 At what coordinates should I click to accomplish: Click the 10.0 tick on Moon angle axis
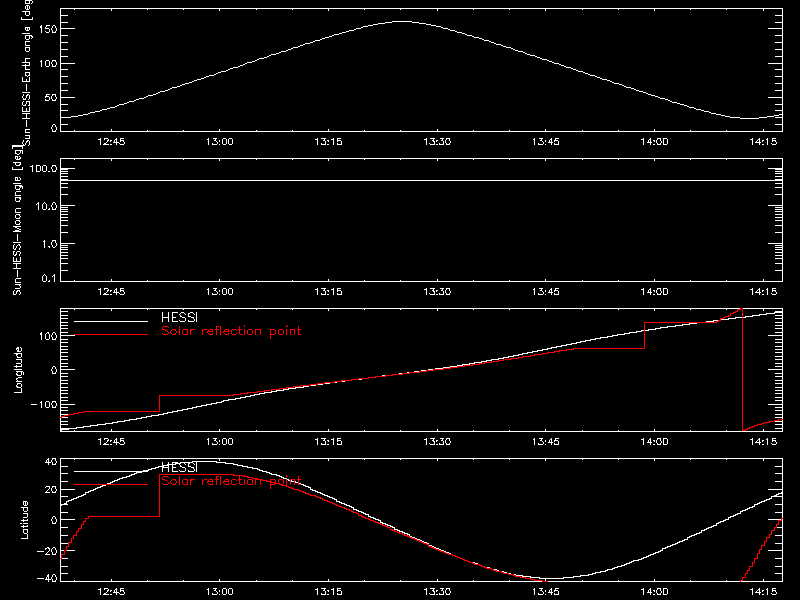[x=46, y=206]
